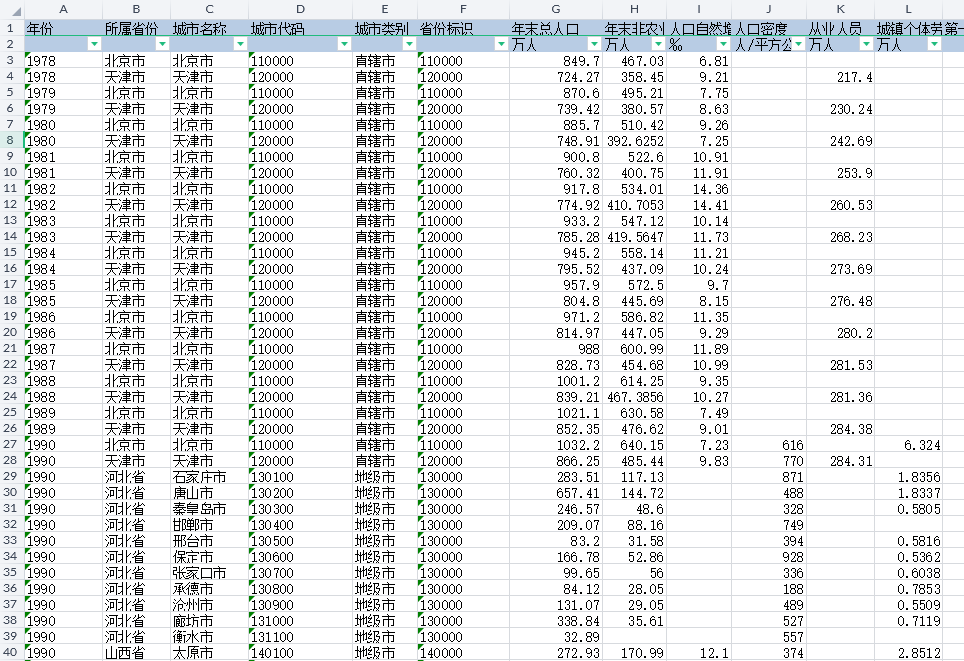Open the filter dropdown for 从业人员 column
Screen dimensions: 964x661
pos(866,44)
